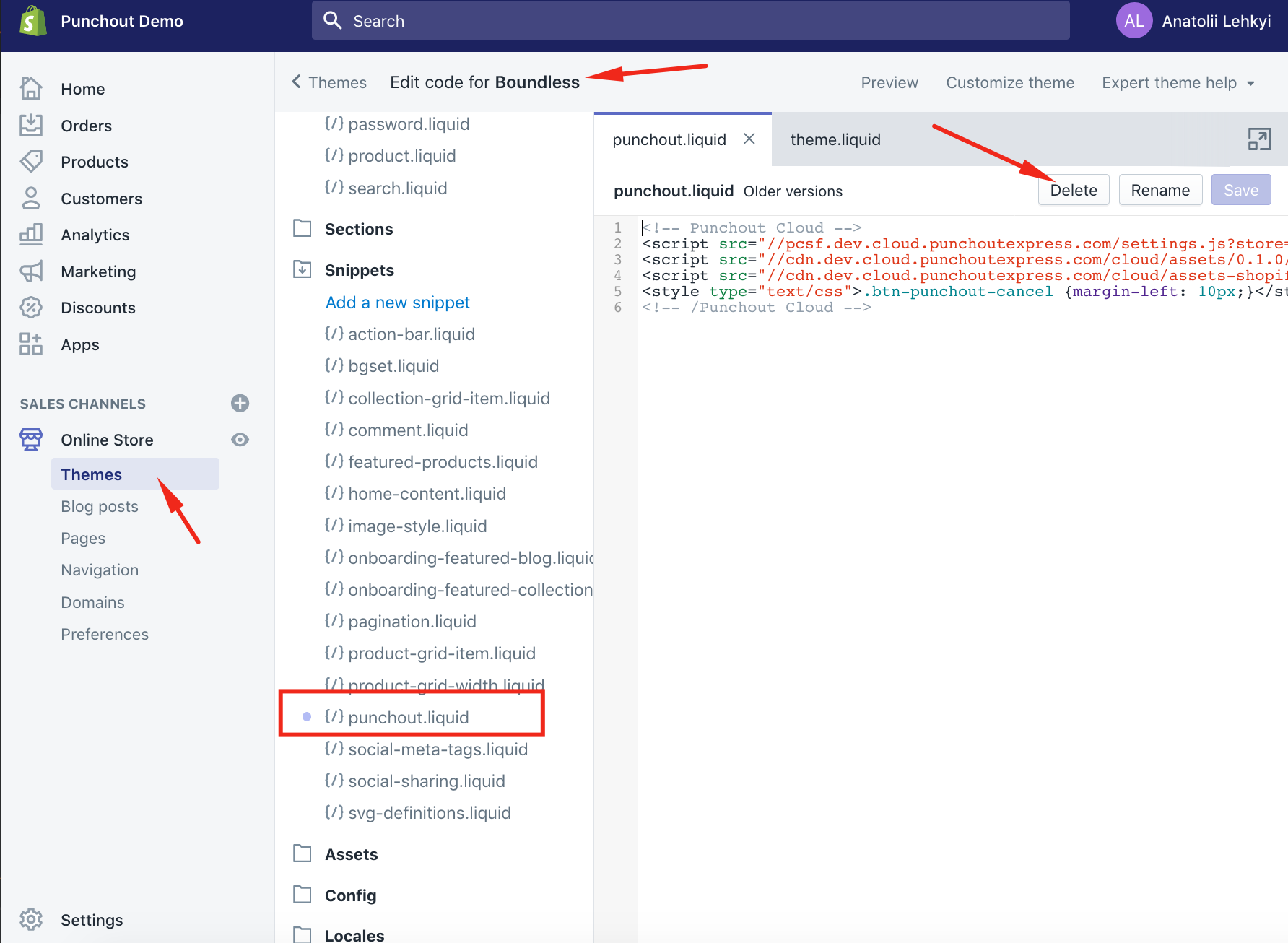Click into the Search field

691,20
